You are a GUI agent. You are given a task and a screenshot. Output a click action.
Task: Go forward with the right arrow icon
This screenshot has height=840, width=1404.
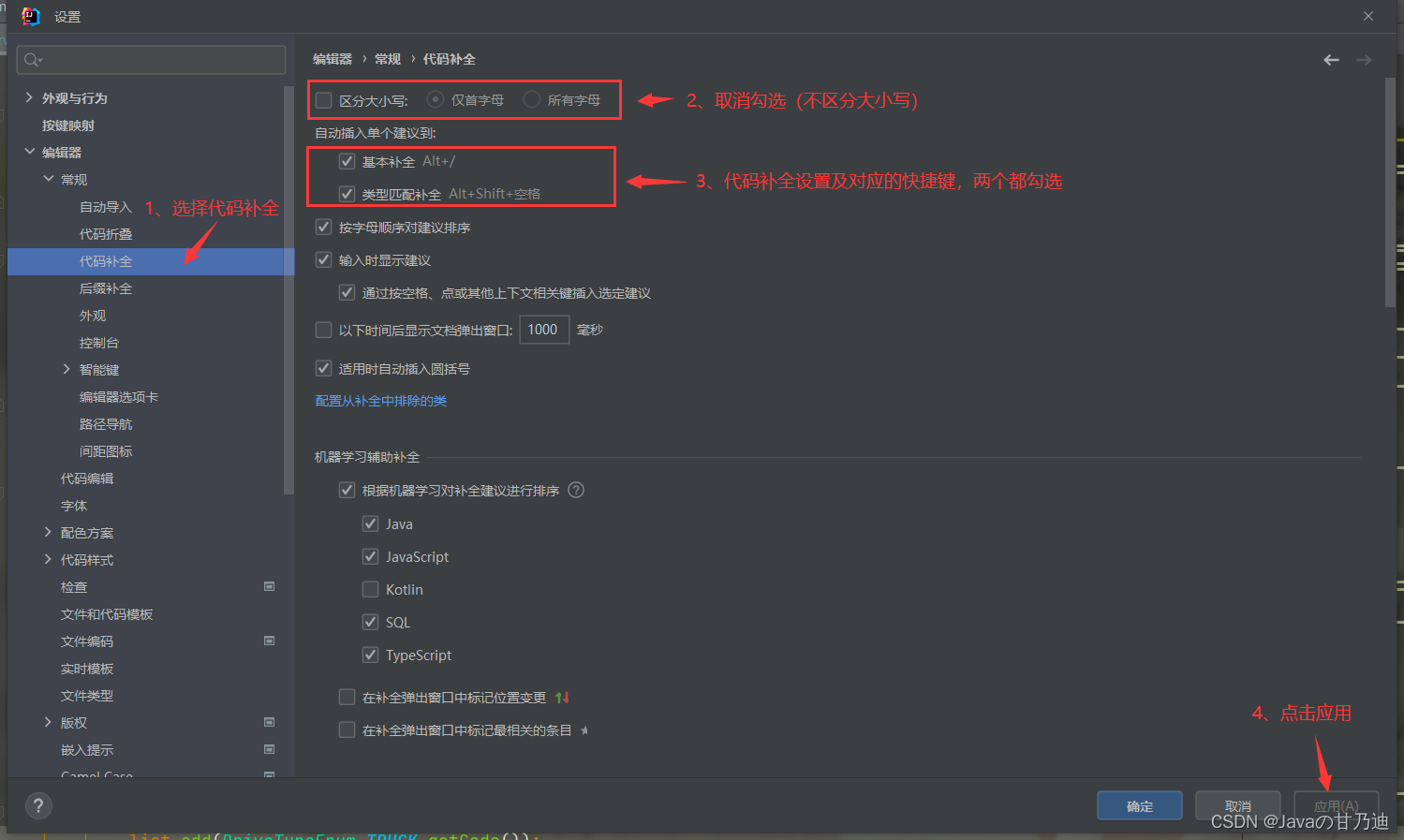pos(1364,60)
